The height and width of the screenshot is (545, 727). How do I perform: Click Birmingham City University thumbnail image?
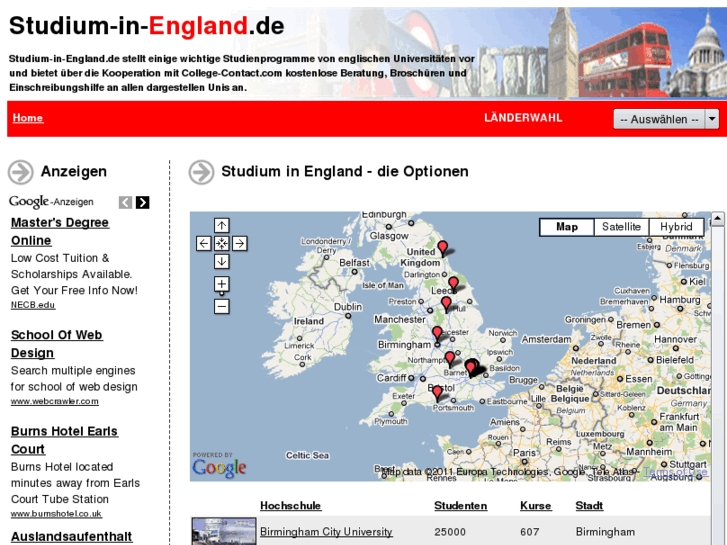click(x=224, y=532)
